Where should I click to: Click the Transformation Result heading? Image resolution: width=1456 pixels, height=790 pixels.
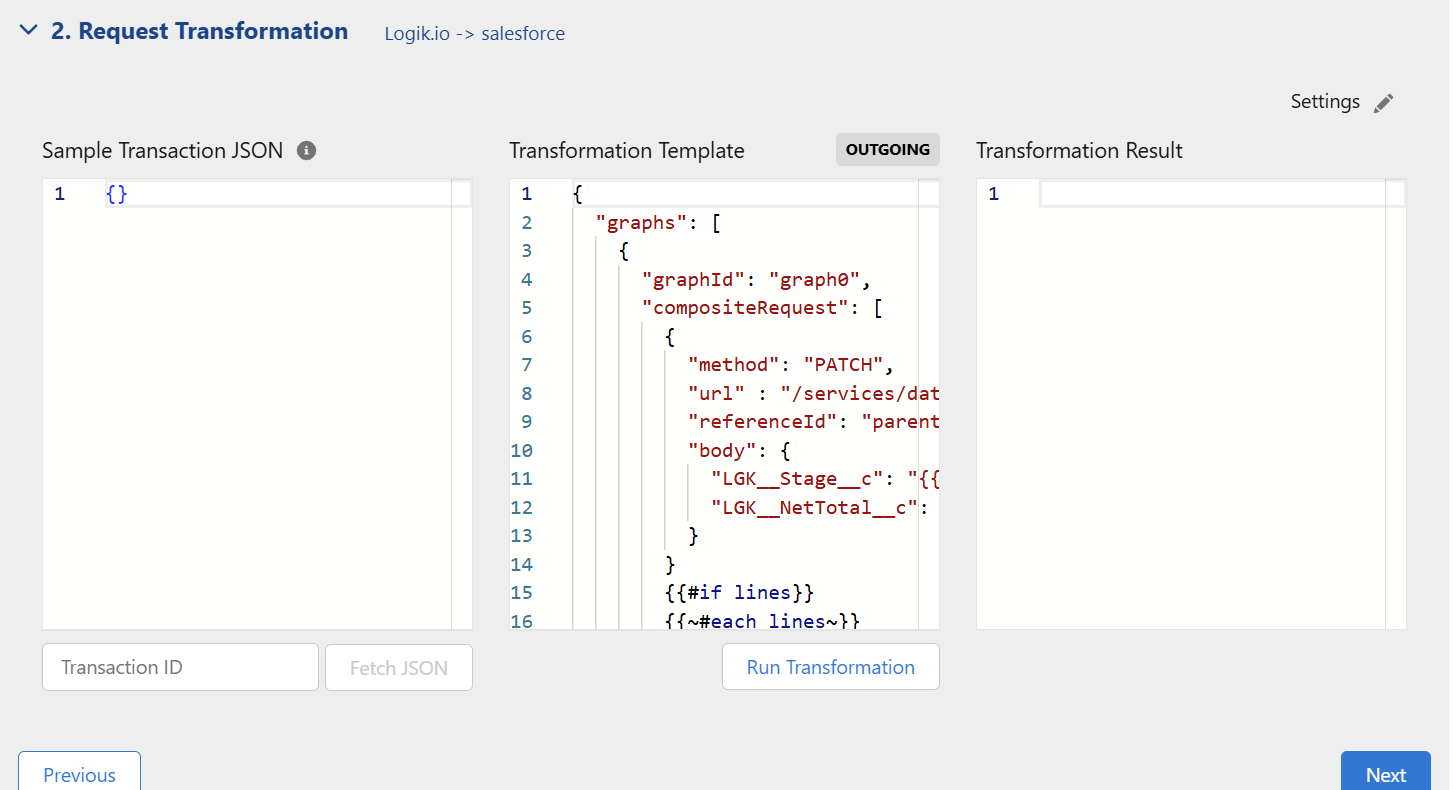1079,151
